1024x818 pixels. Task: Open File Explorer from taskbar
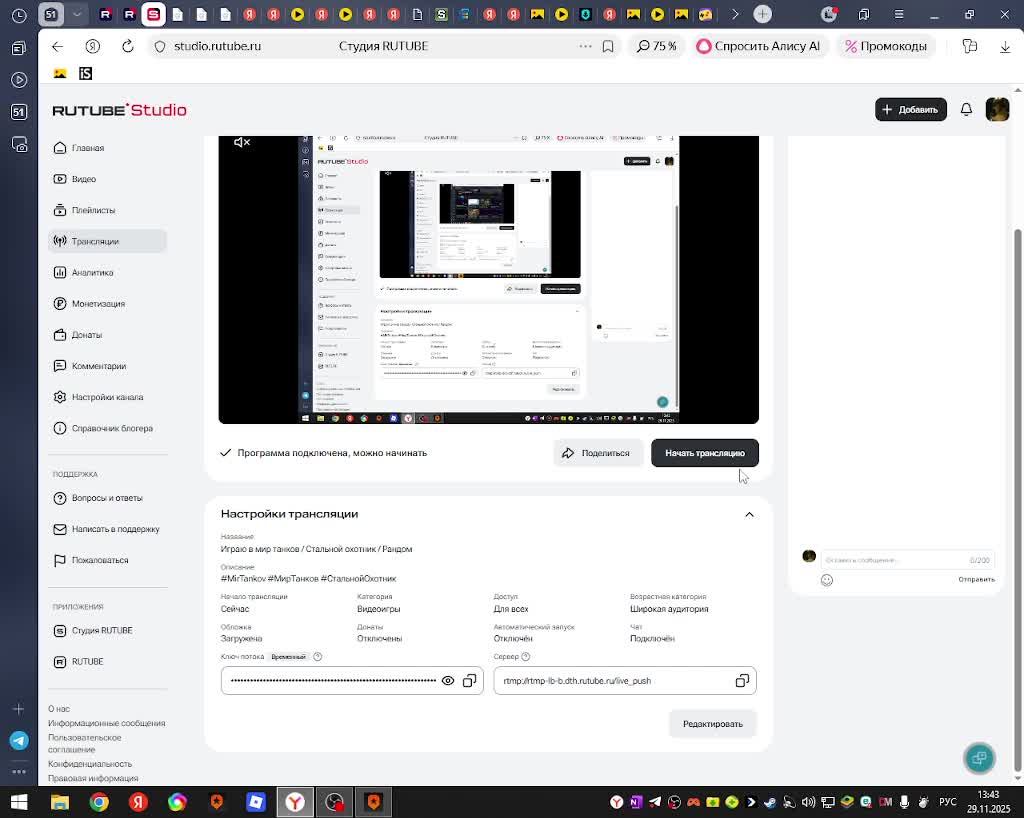coord(60,802)
